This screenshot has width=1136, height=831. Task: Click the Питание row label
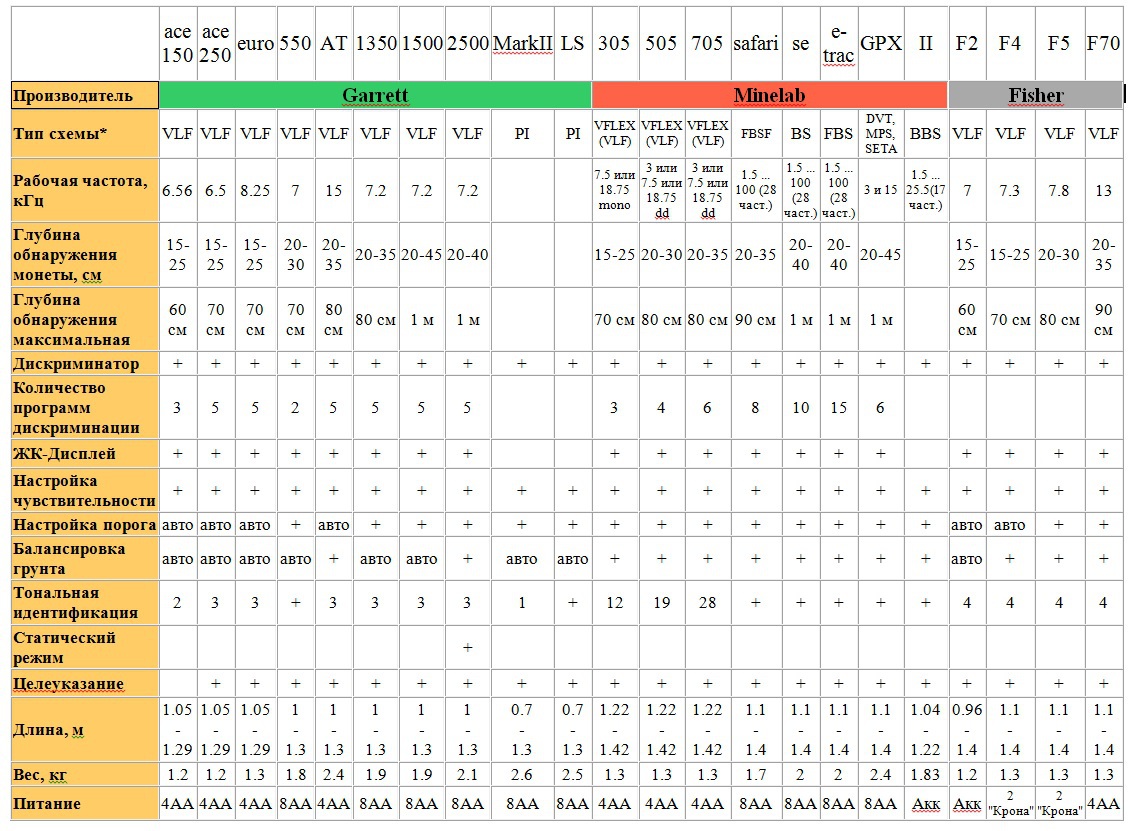click(47, 804)
